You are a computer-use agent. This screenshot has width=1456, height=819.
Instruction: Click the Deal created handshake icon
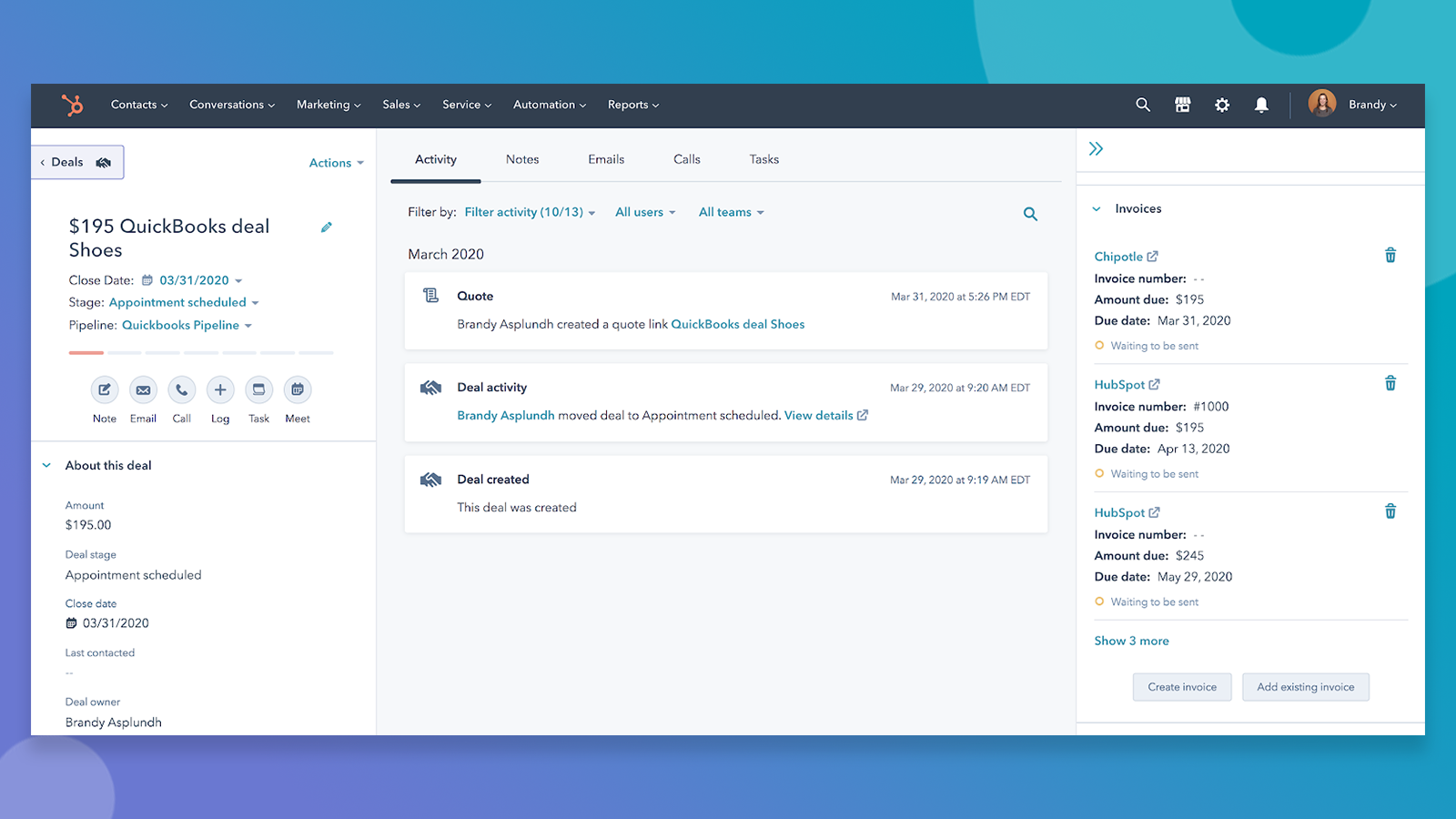(x=430, y=480)
